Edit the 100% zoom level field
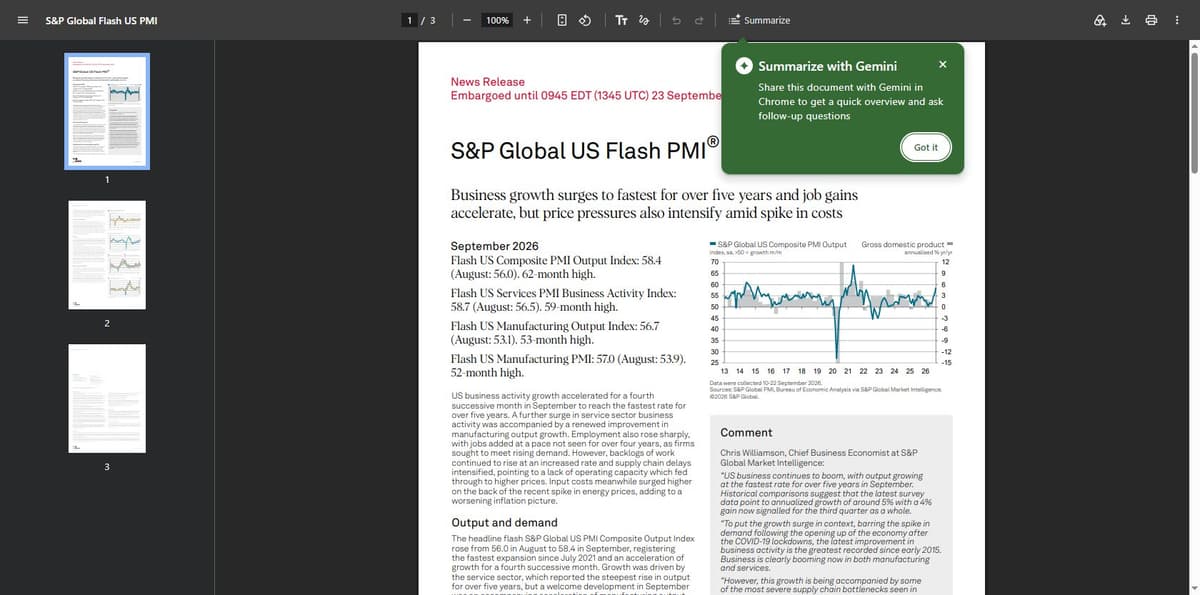This screenshot has height=595, width=1200. (497, 20)
